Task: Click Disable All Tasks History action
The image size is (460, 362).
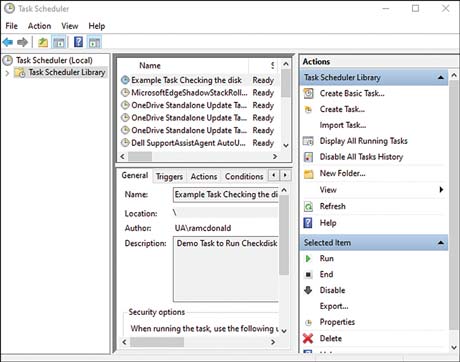Action: (x=361, y=157)
